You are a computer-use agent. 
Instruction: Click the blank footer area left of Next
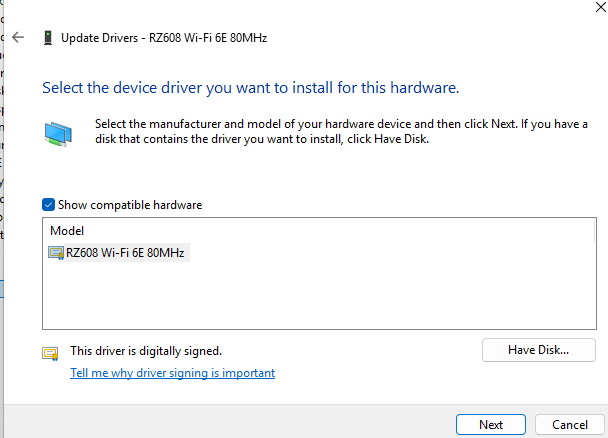[x=230, y=424]
